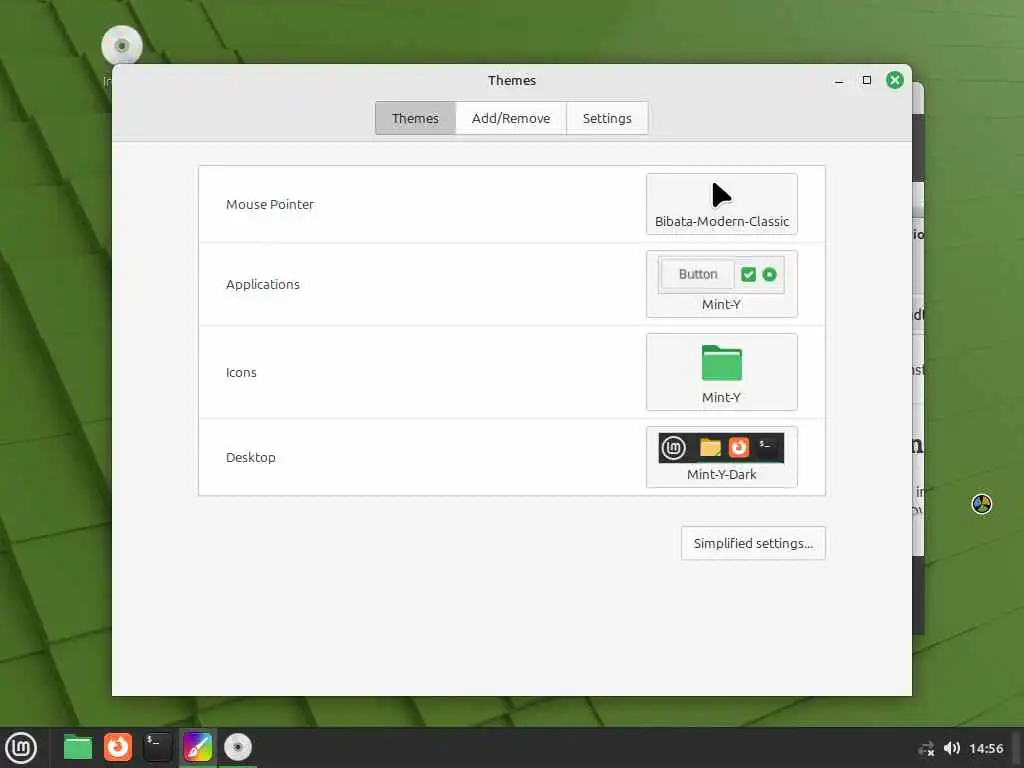The height and width of the screenshot is (768, 1024).
Task: Click the Simplified settings... button
Action: [753, 543]
